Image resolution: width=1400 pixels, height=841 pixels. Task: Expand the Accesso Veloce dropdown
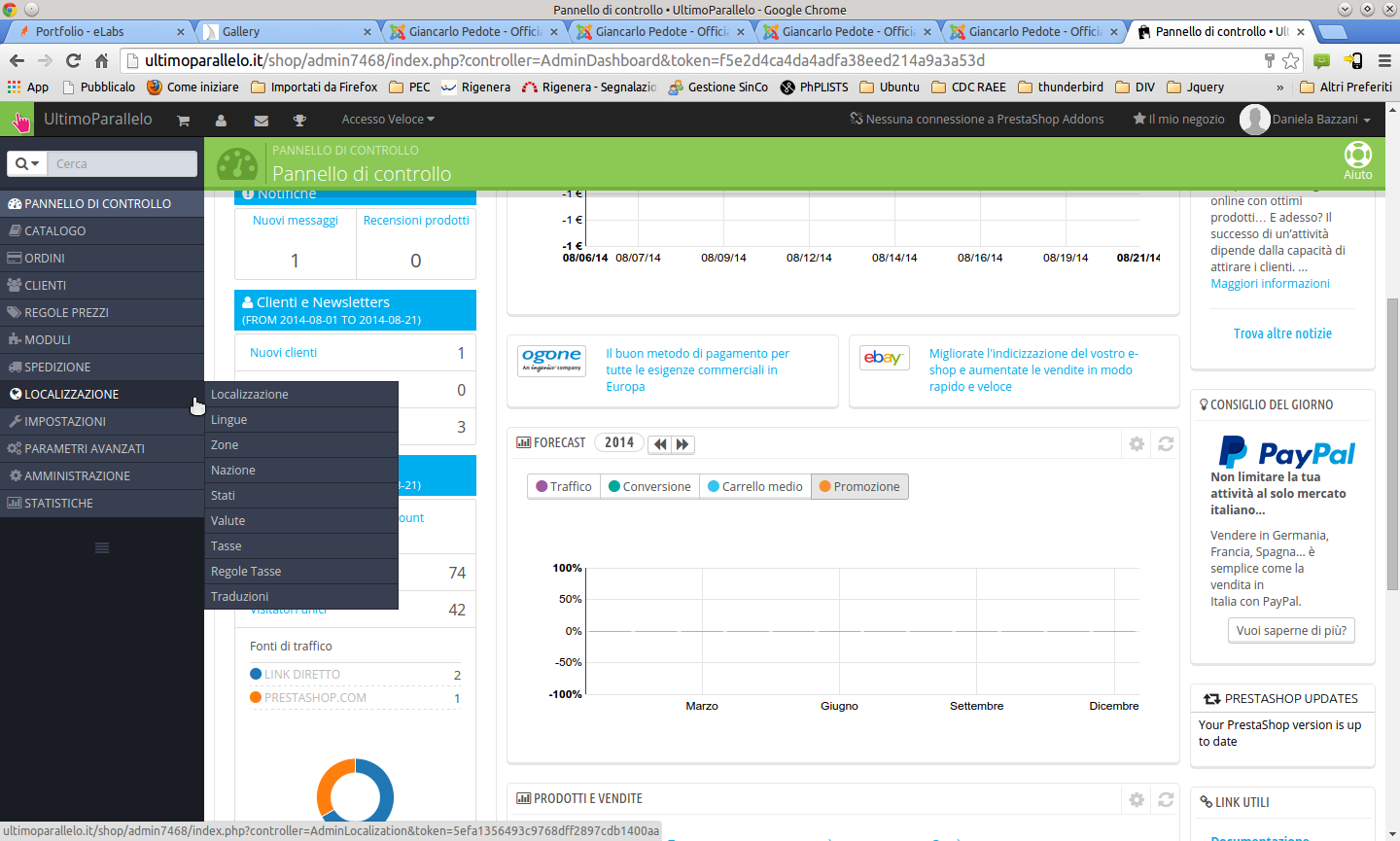point(388,120)
